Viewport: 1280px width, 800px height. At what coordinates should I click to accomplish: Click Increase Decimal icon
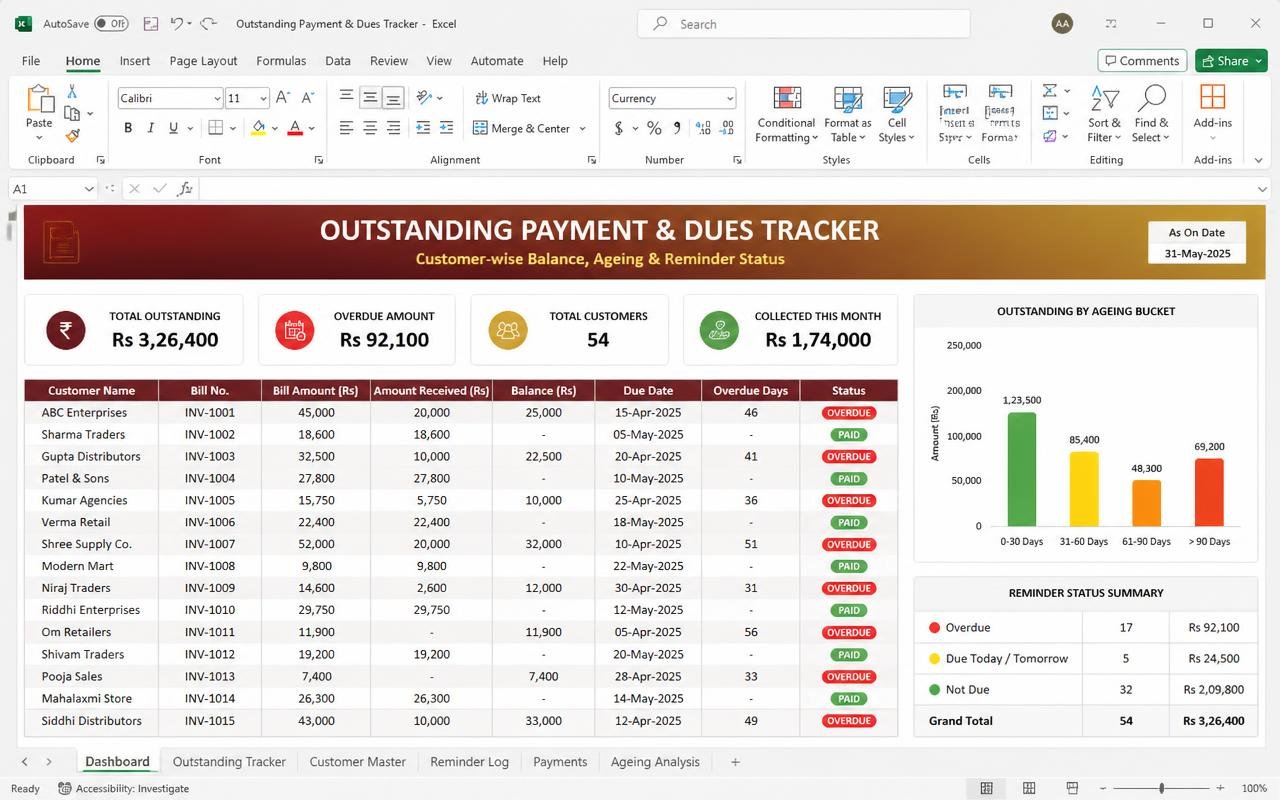[x=703, y=128]
